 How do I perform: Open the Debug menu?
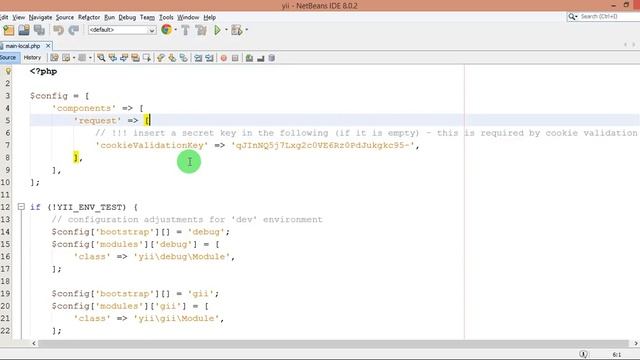[x=127, y=17]
